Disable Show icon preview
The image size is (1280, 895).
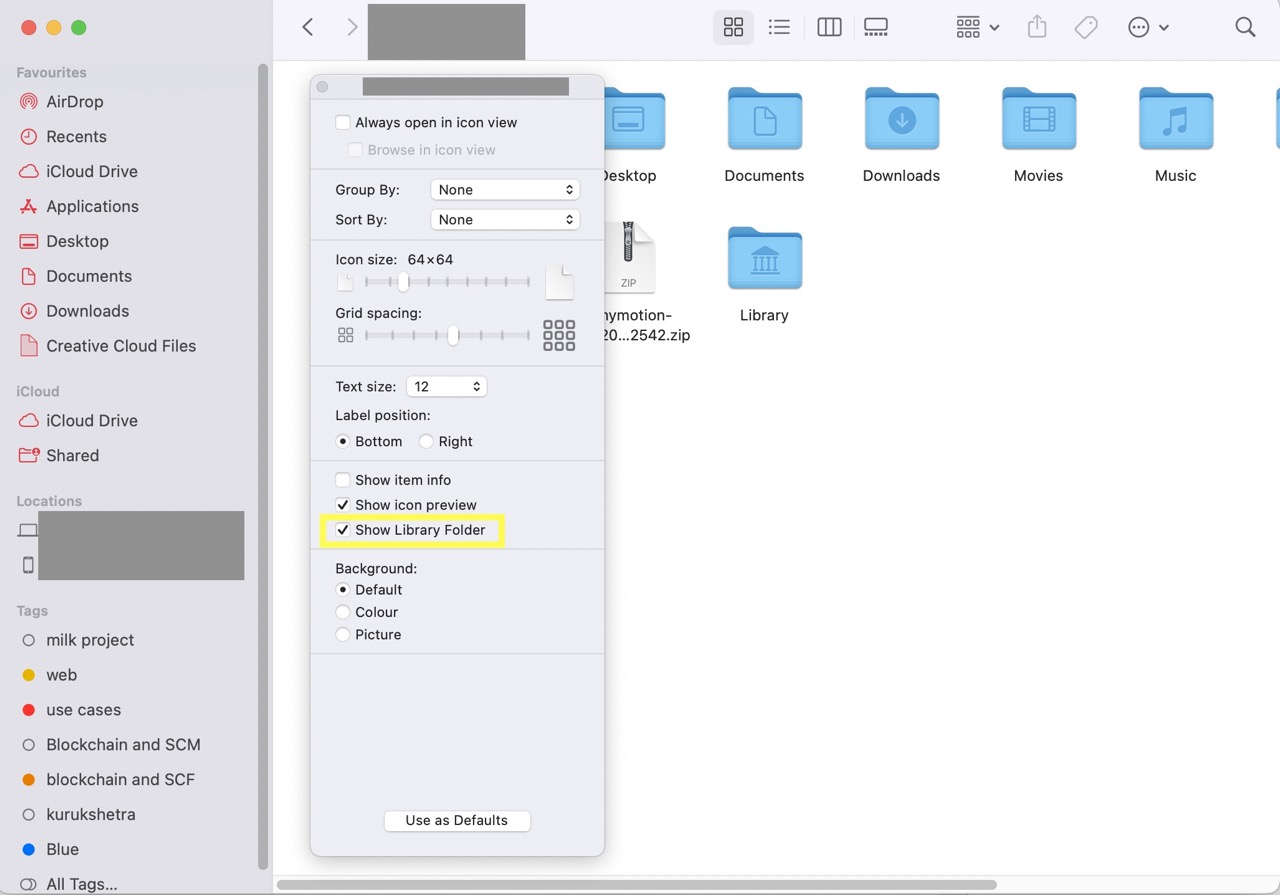[x=343, y=504]
